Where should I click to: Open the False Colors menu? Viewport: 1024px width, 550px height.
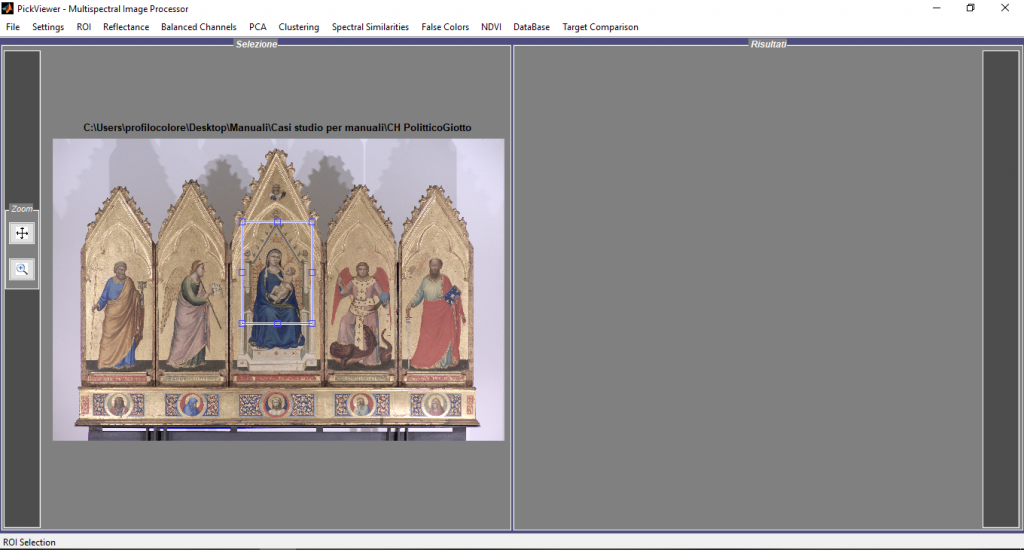(445, 27)
